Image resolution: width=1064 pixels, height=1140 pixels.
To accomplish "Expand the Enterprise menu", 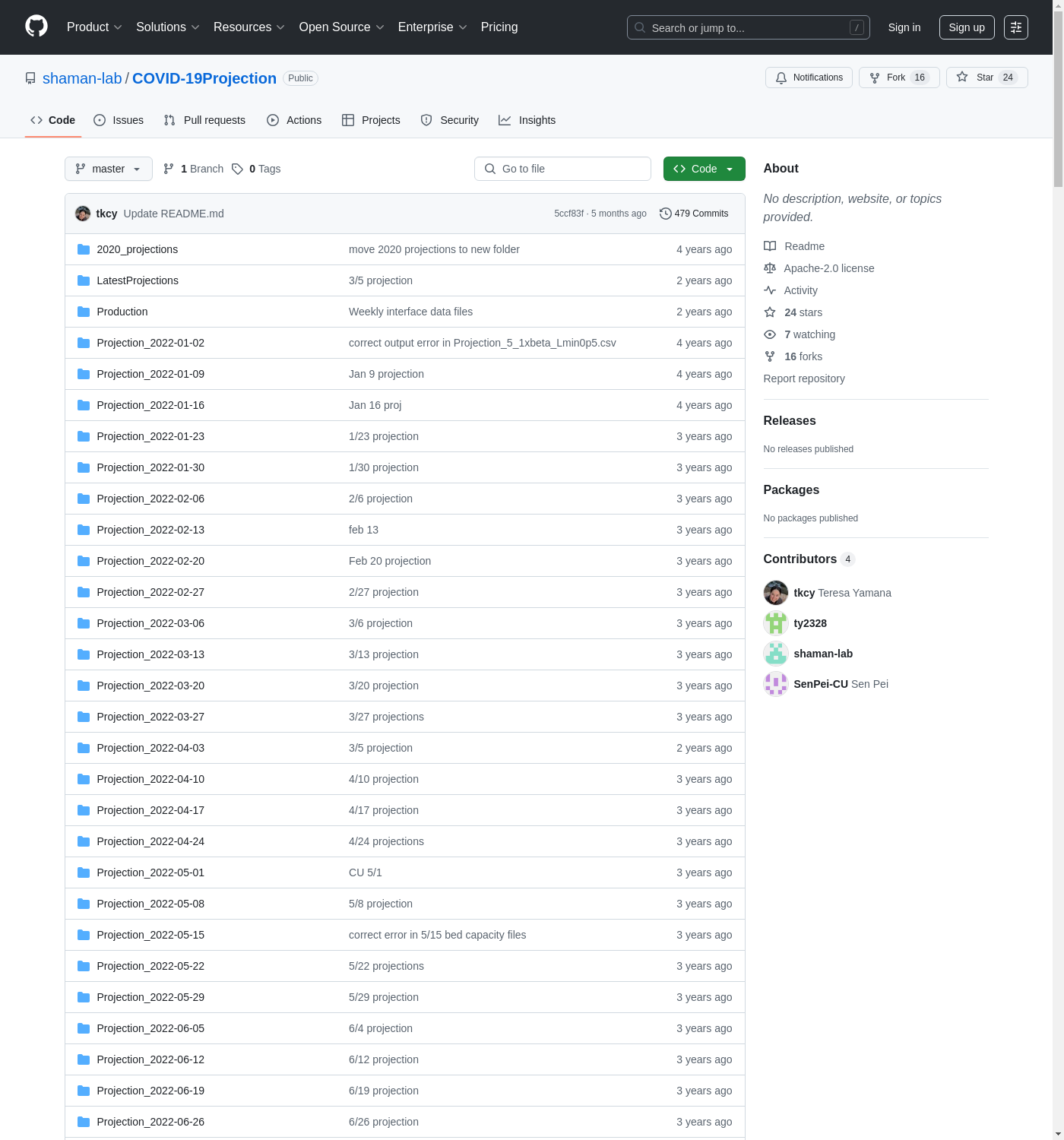I will (432, 27).
